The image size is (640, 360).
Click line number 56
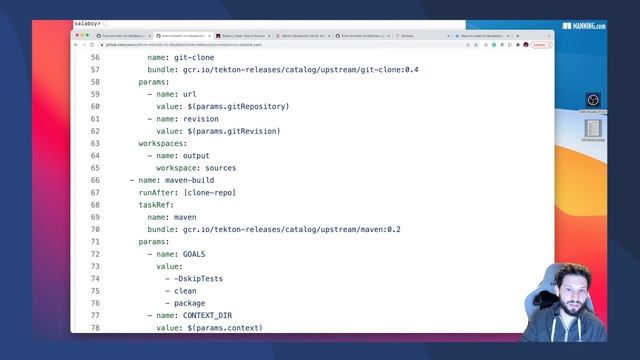(95, 58)
